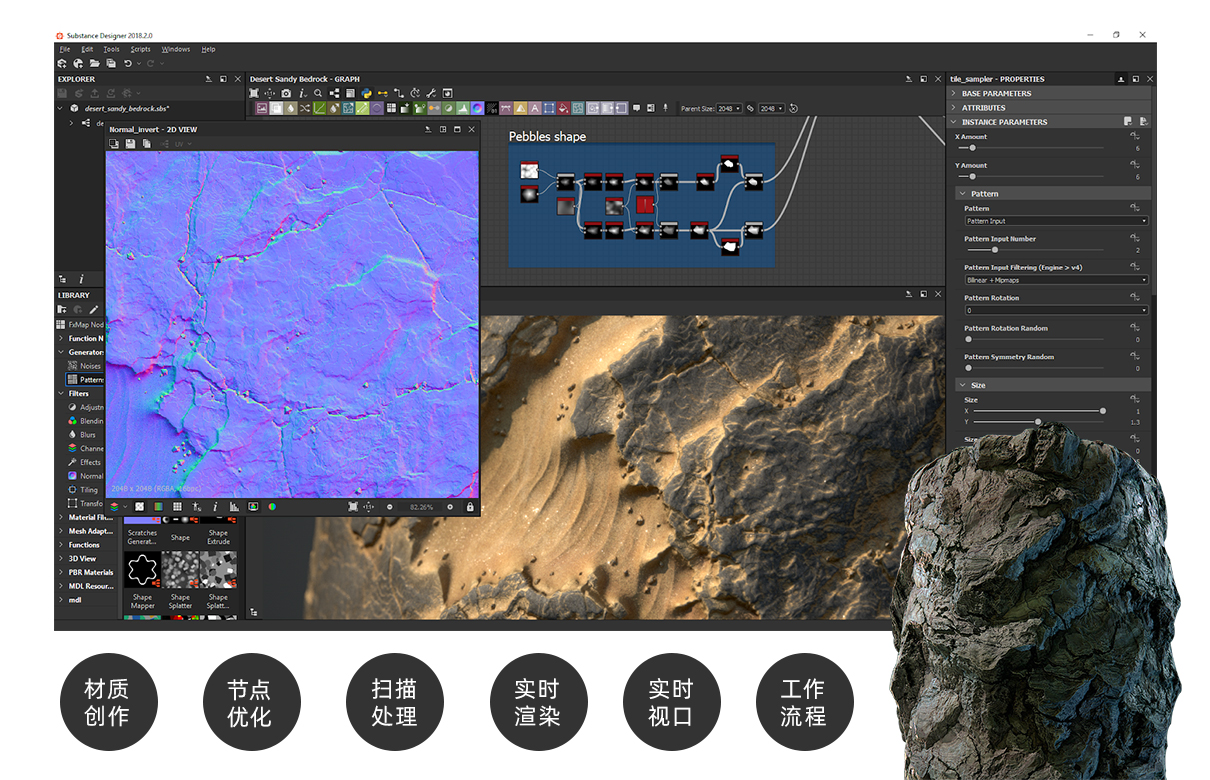Viewport: 1210px width, 780px height.
Task: Toggle the lock icon in 2D View
Action: point(470,507)
